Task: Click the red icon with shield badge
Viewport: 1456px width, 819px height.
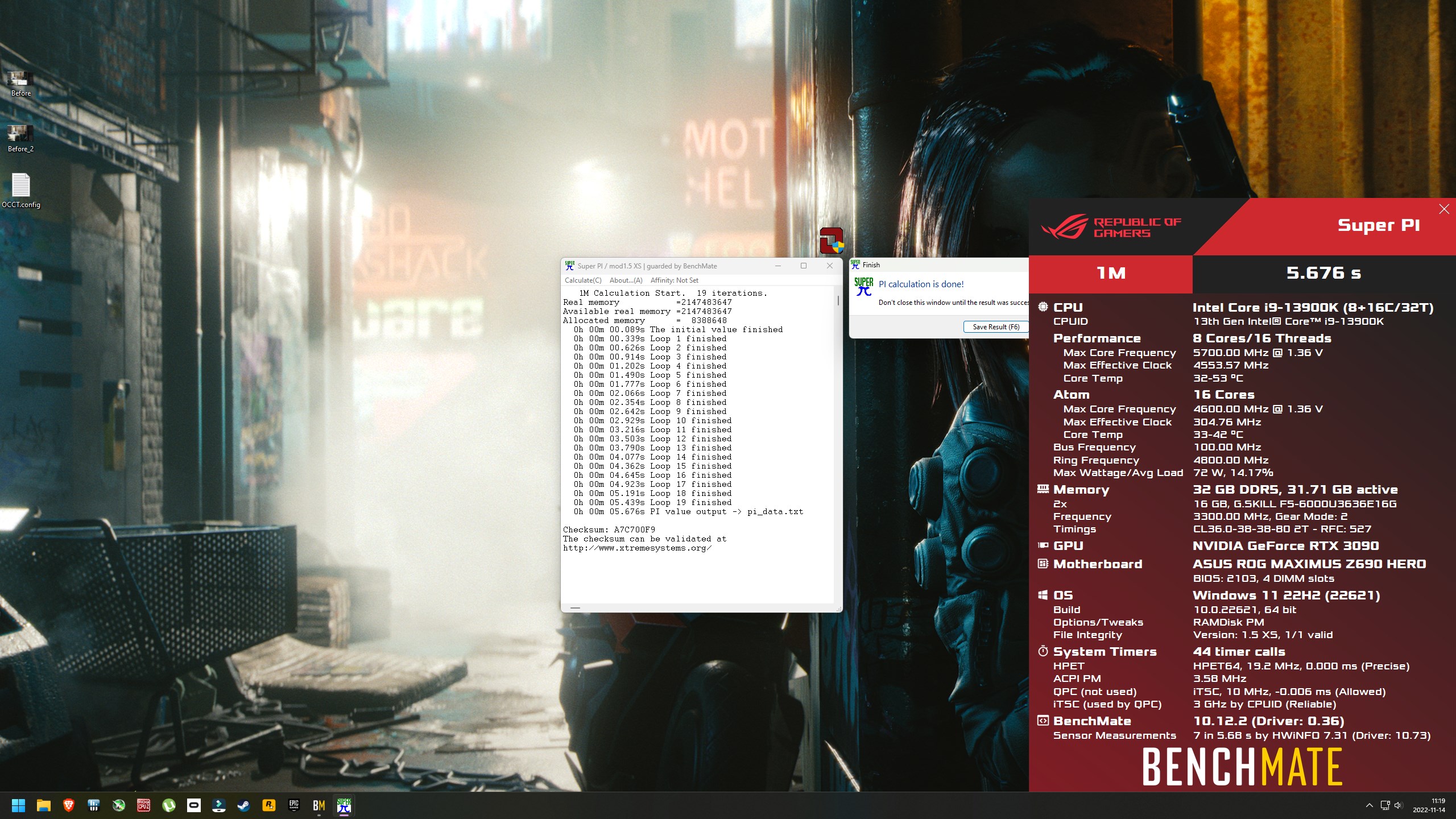Action: coord(832,240)
